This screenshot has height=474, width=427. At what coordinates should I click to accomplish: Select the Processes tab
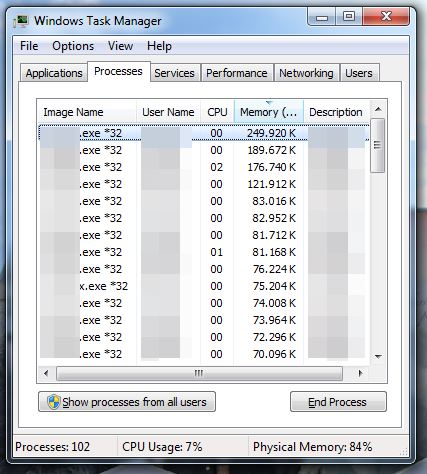118,71
